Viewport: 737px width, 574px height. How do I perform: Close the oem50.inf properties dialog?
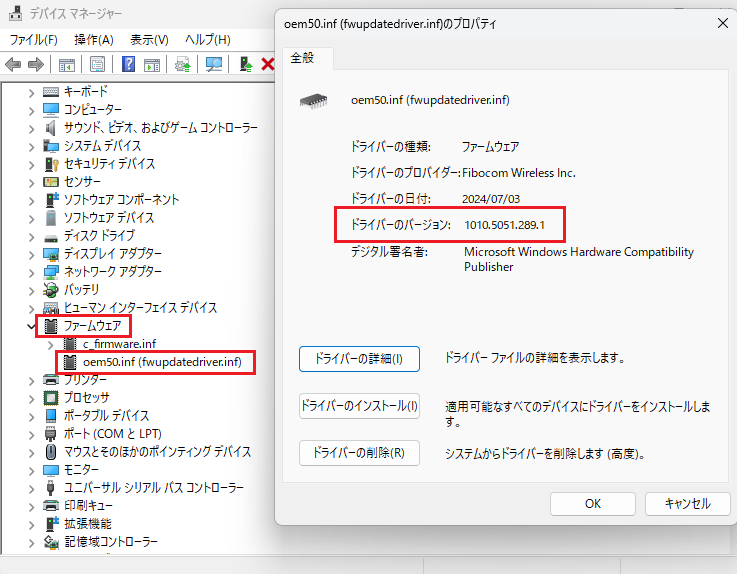click(x=723, y=23)
